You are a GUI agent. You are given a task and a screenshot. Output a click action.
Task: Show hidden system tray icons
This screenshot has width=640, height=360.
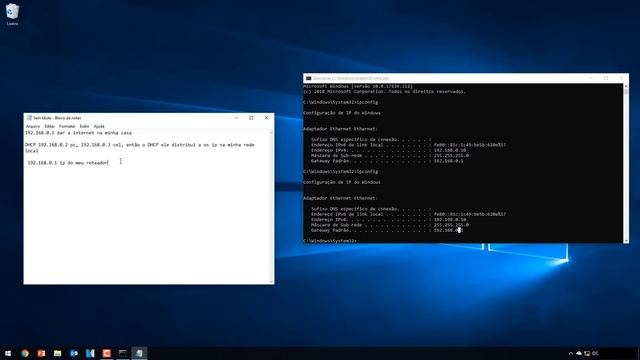pyautogui.click(x=571, y=353)
